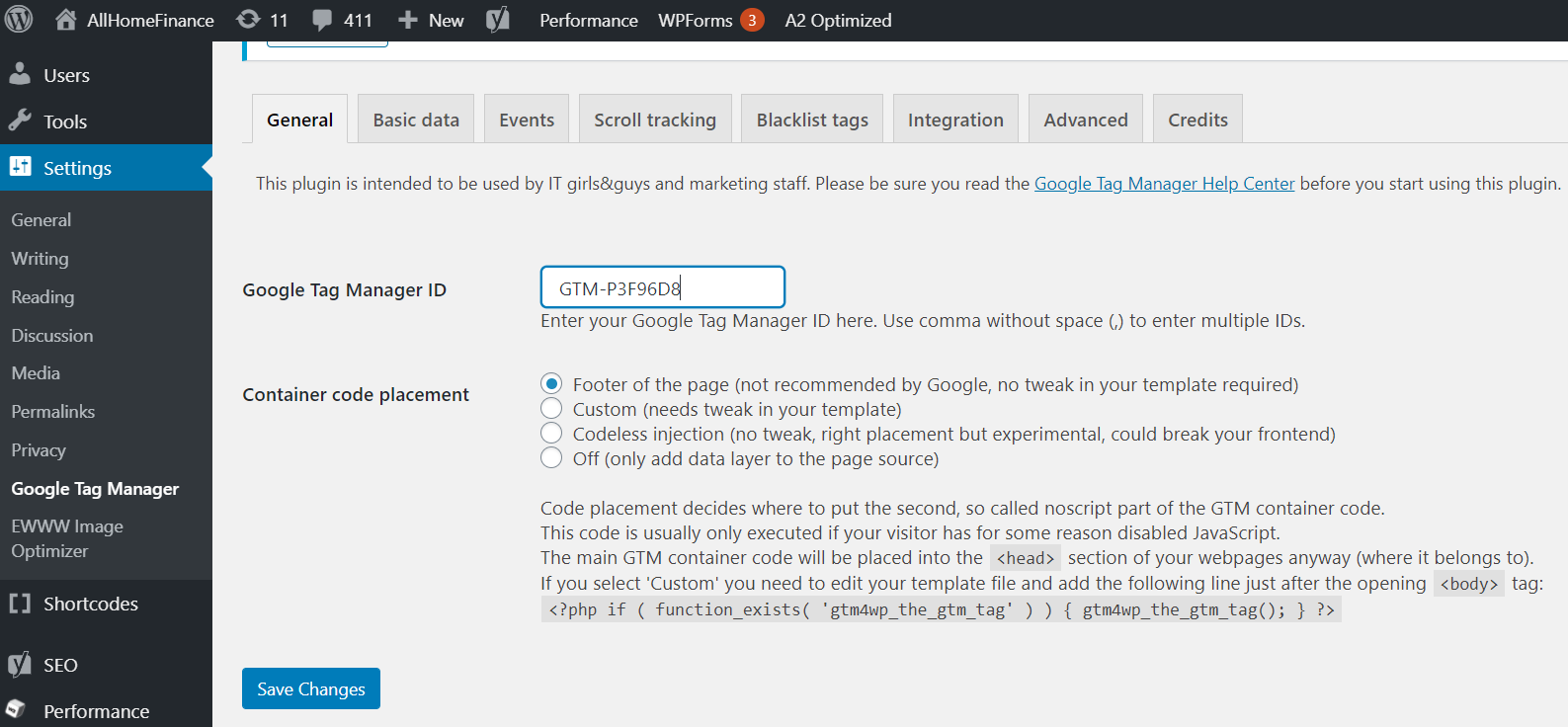Viewport: 1568px width, 727px height.
Task: Open the Yoast icon in admin bar
Action: pos(498,20)
